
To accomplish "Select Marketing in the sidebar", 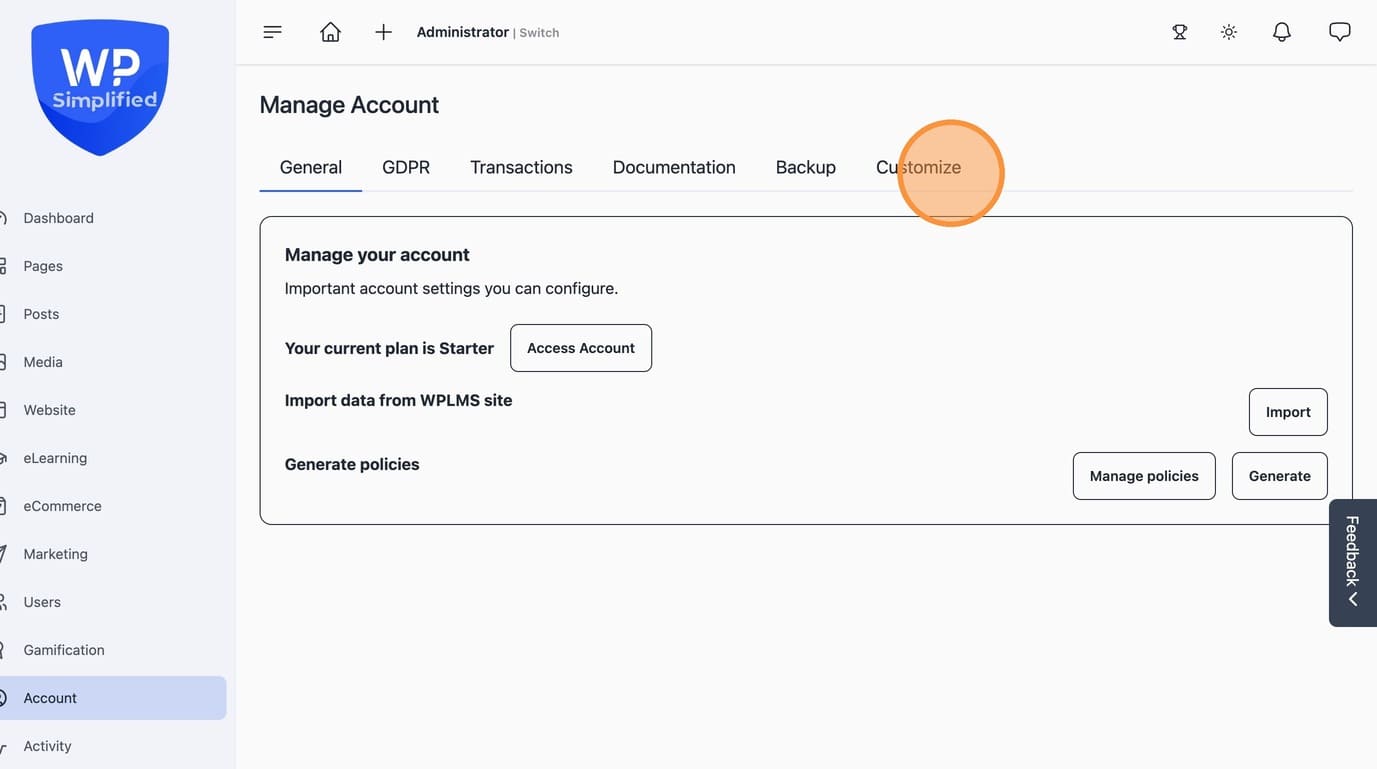I will (x=56, y=554).
